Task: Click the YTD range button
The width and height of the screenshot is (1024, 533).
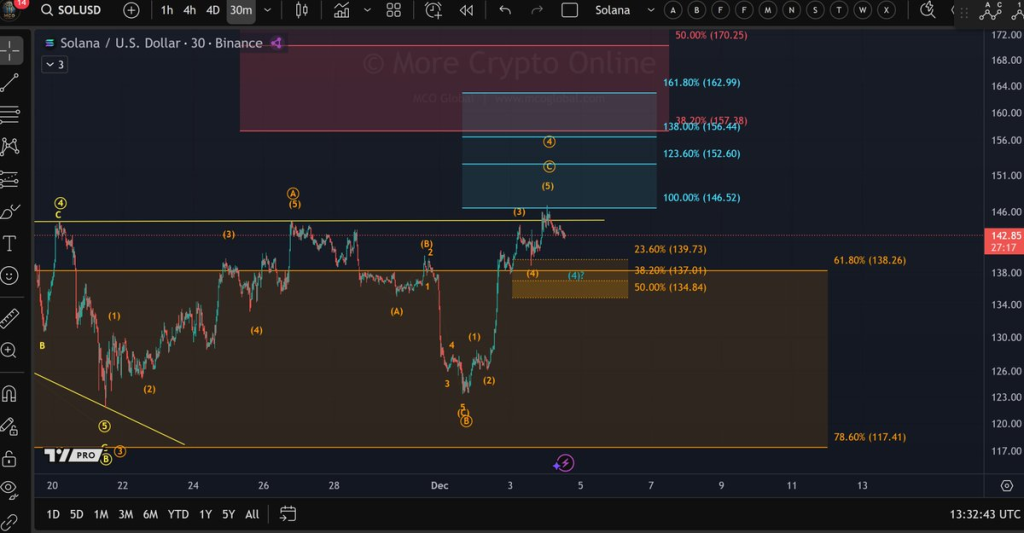Action: click(x=178, y=514)
